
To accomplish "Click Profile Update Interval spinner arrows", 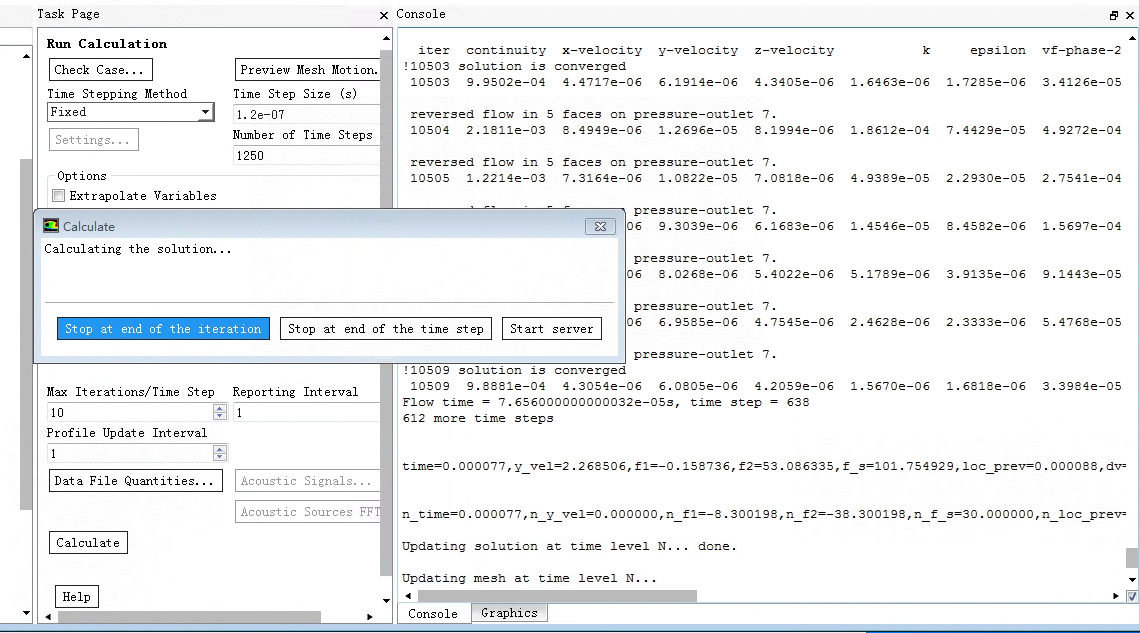I will [220, 453].
